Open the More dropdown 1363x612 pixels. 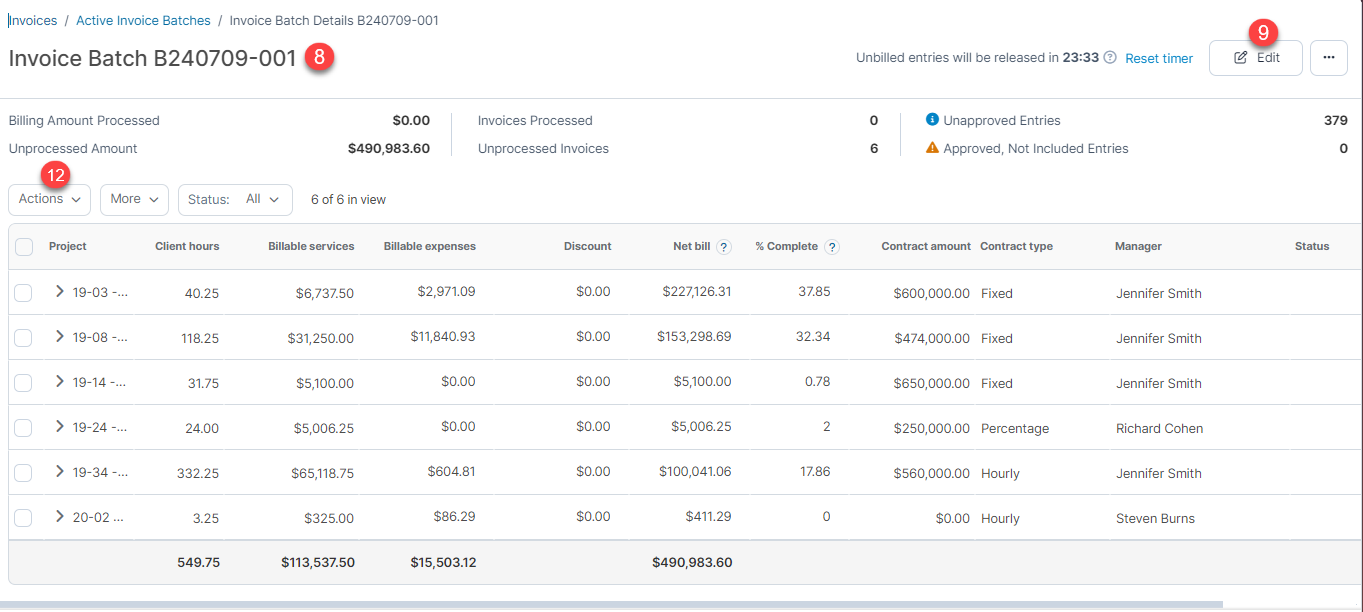pyautogui.click(x=133, y=198)
